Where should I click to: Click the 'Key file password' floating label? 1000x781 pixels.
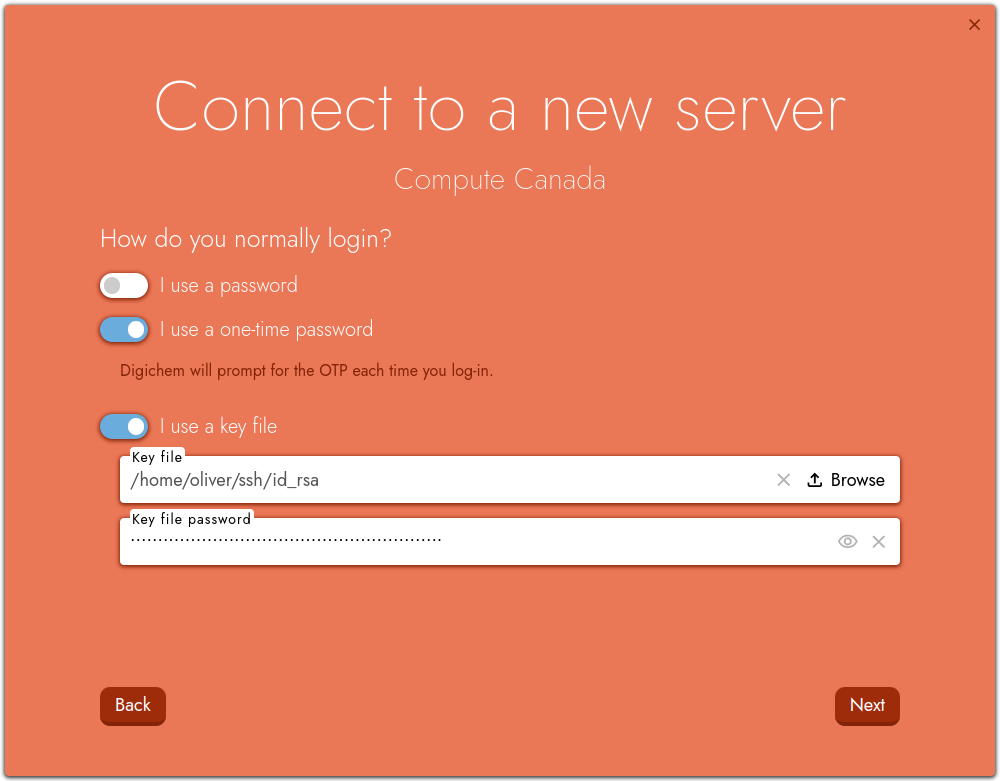191,519
